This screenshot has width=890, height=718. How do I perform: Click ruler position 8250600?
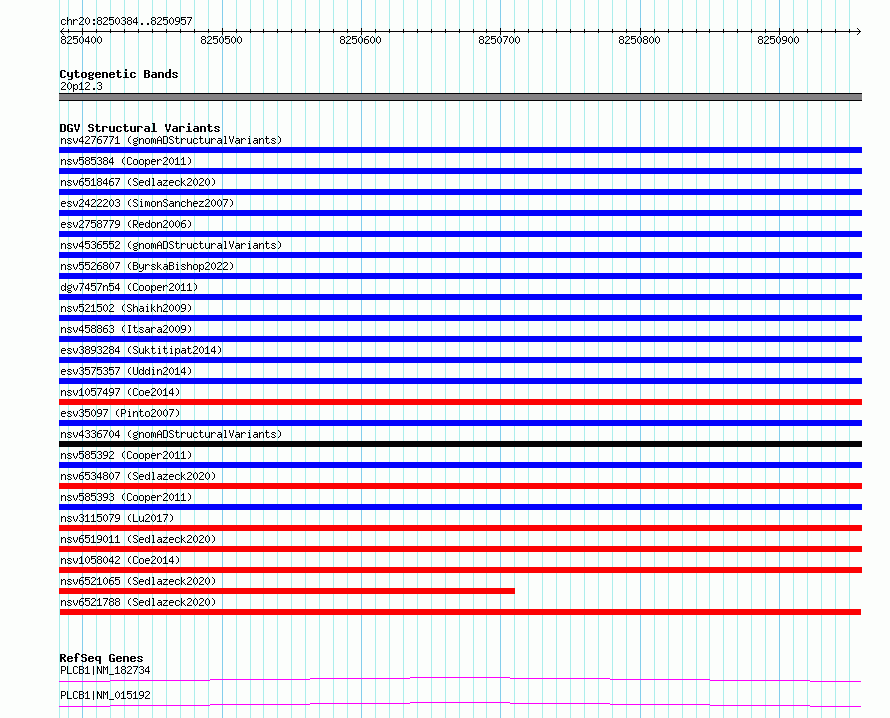point(360,40)
